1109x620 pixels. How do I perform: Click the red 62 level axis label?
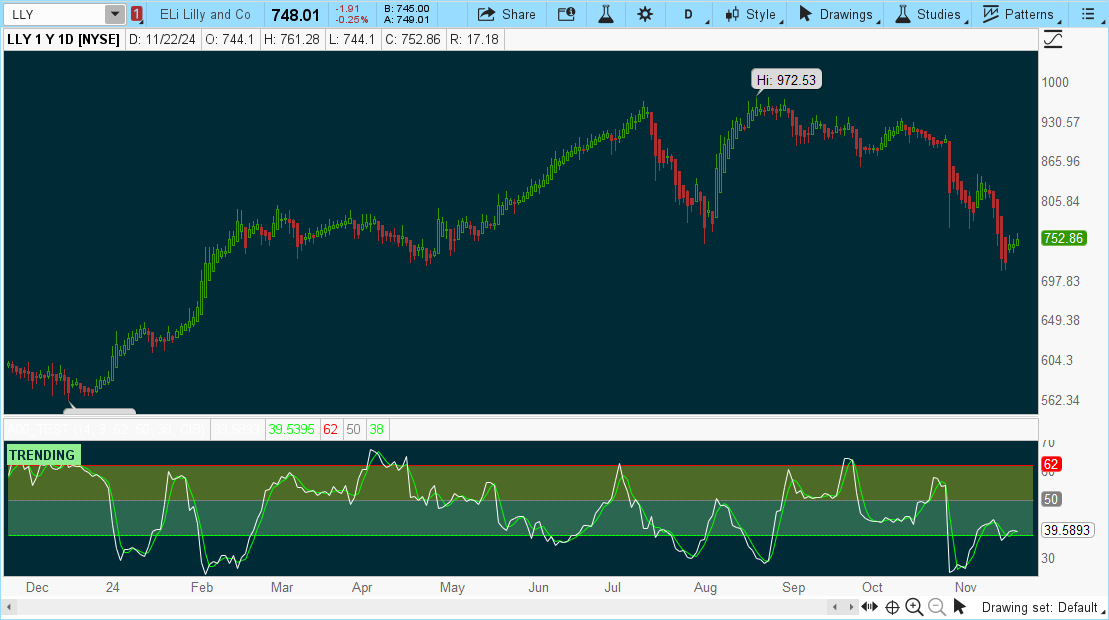tap(1051, 464)
